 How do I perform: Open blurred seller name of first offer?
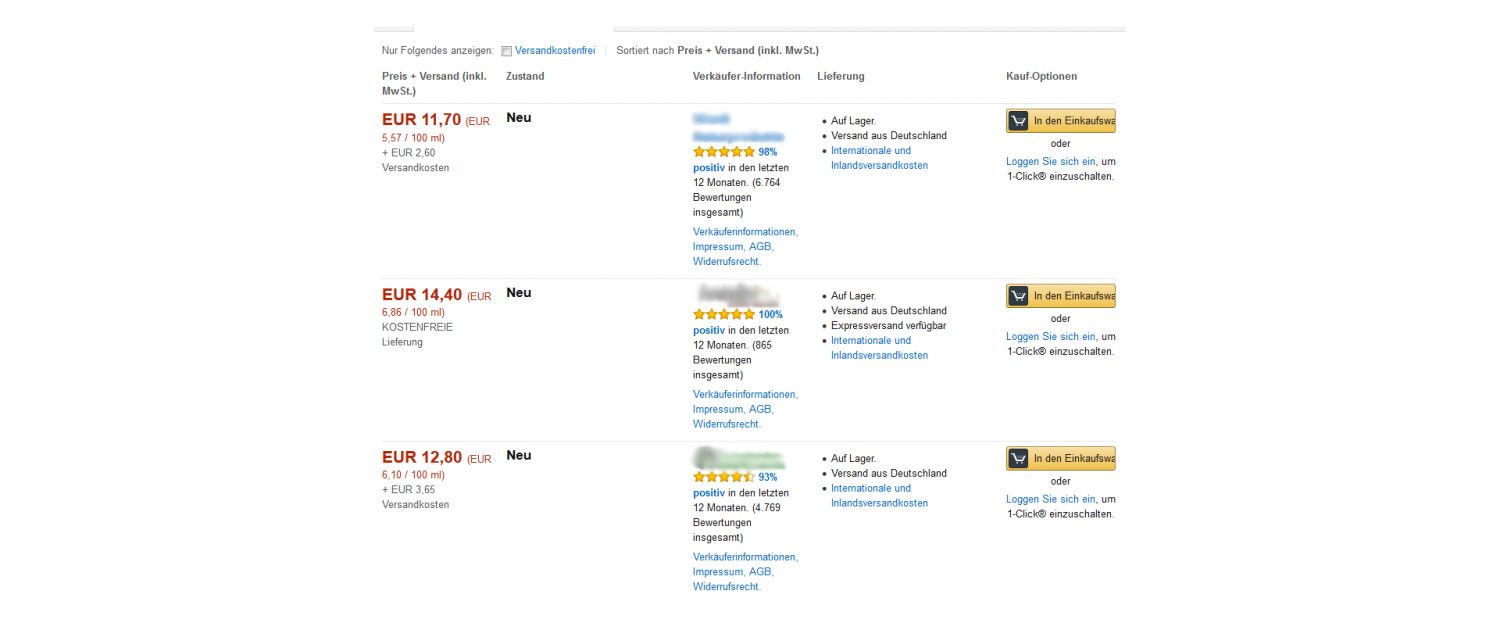coord(738,127)
